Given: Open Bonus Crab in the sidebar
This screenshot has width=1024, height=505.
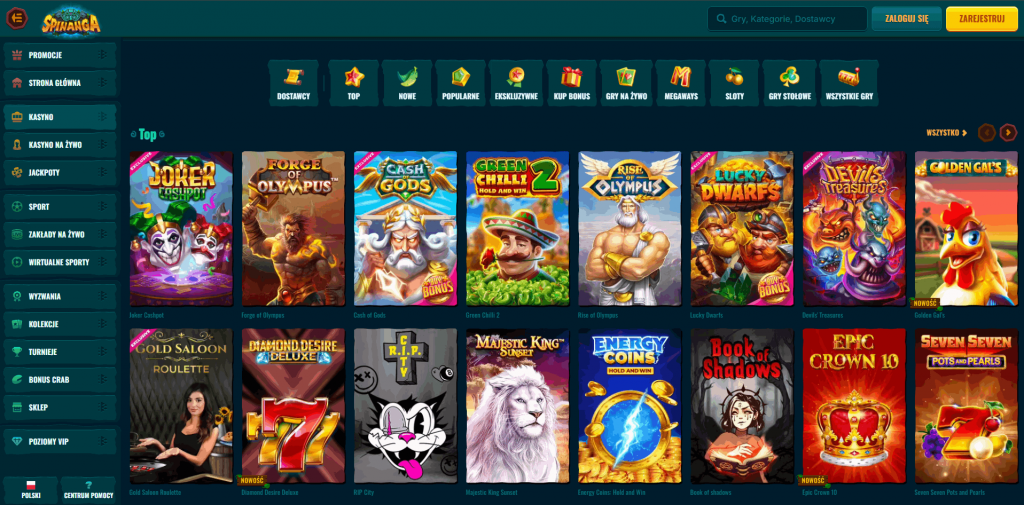Looking at the screenshot, I should click(59, 380).
